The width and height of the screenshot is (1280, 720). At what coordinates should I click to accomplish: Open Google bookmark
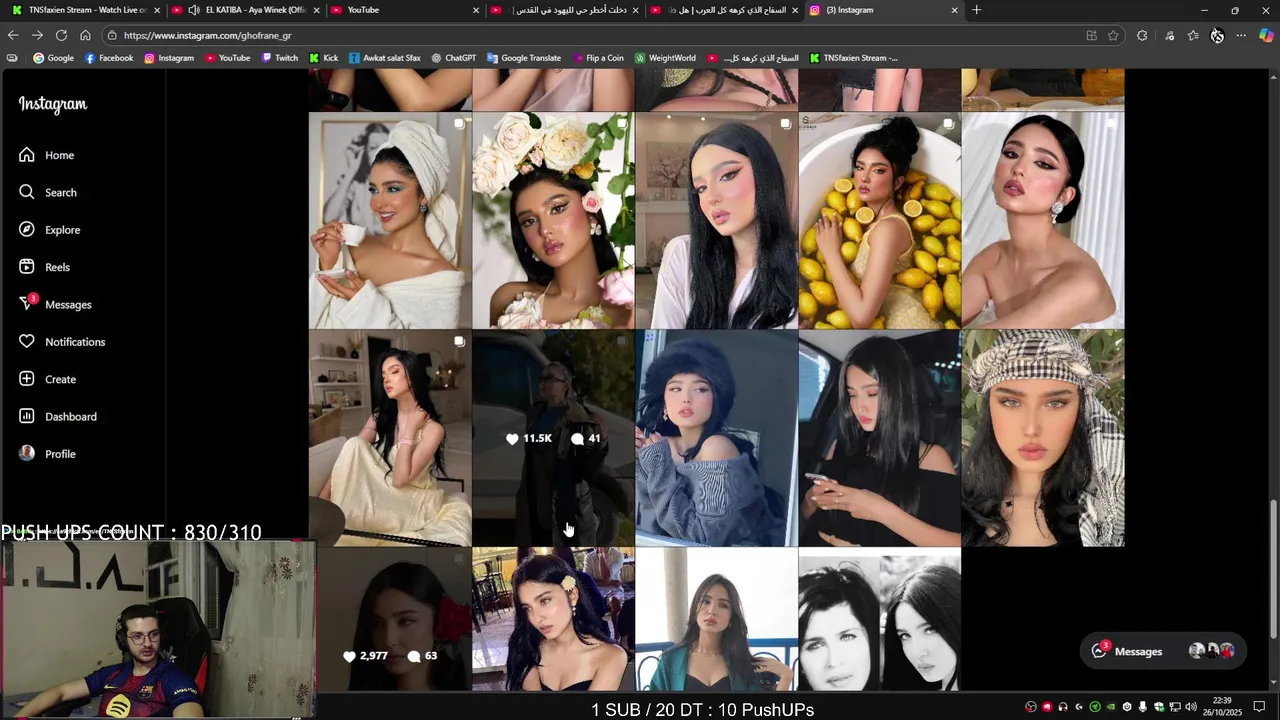click(x=54, y=58)
